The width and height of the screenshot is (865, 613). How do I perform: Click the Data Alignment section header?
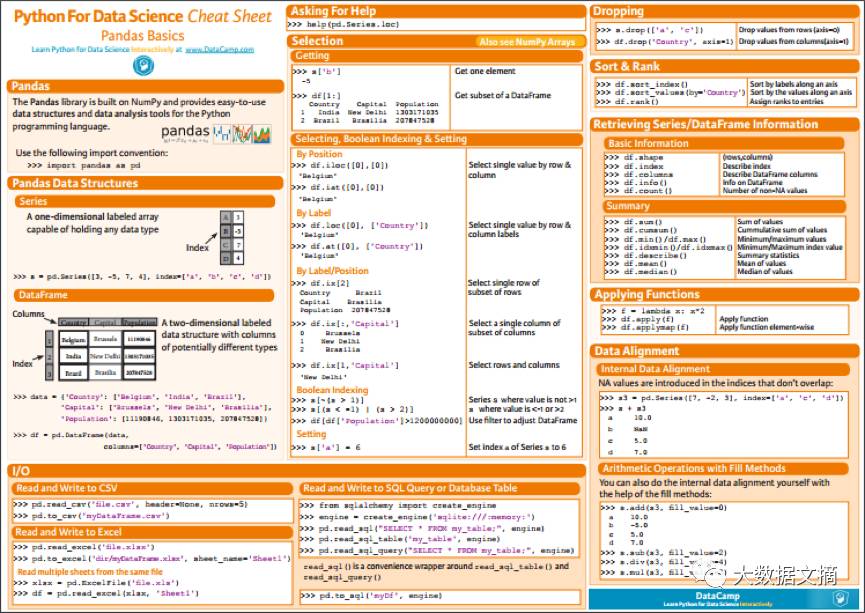click(x=637, y=351)
